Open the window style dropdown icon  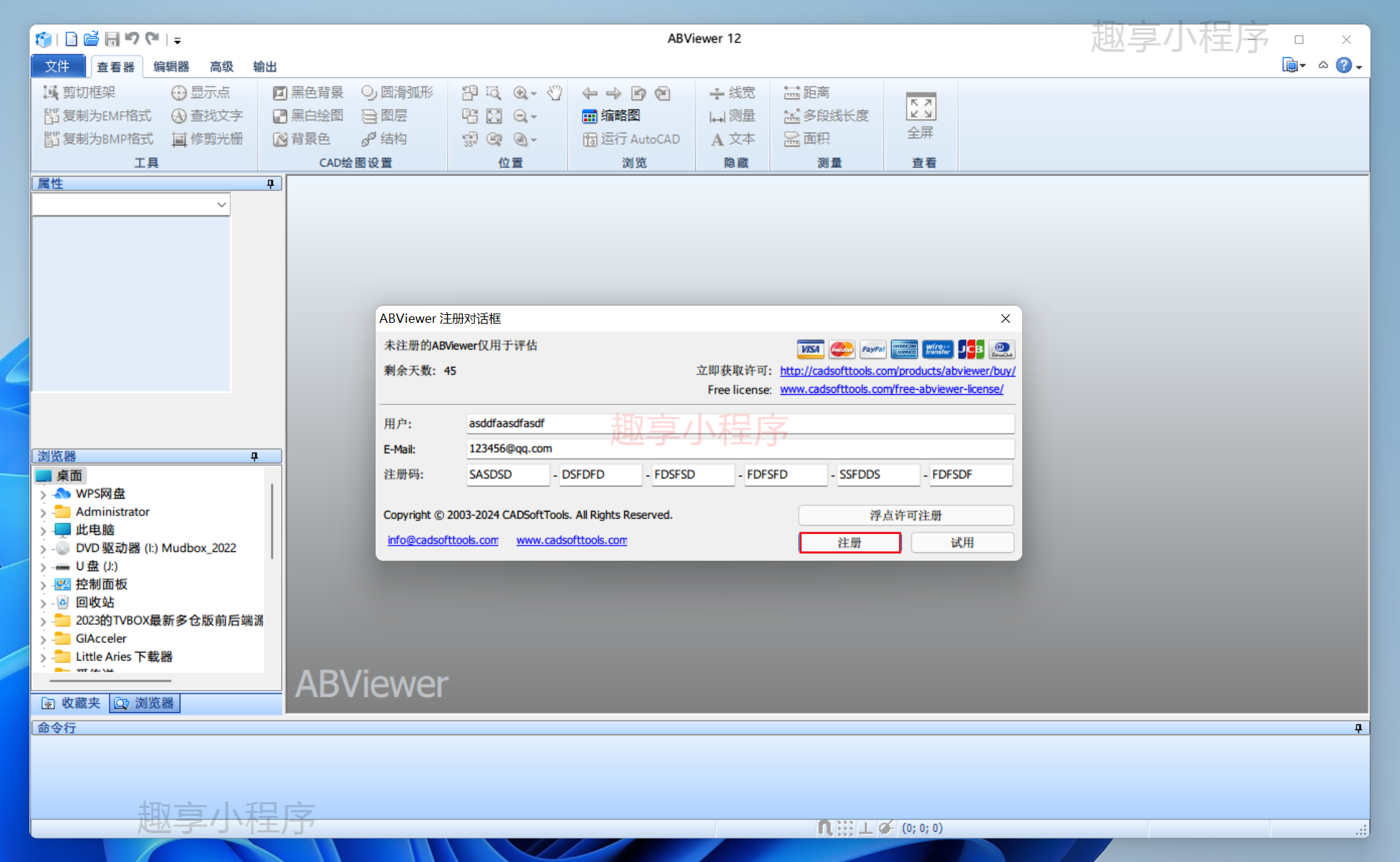tap(1294, 66)
